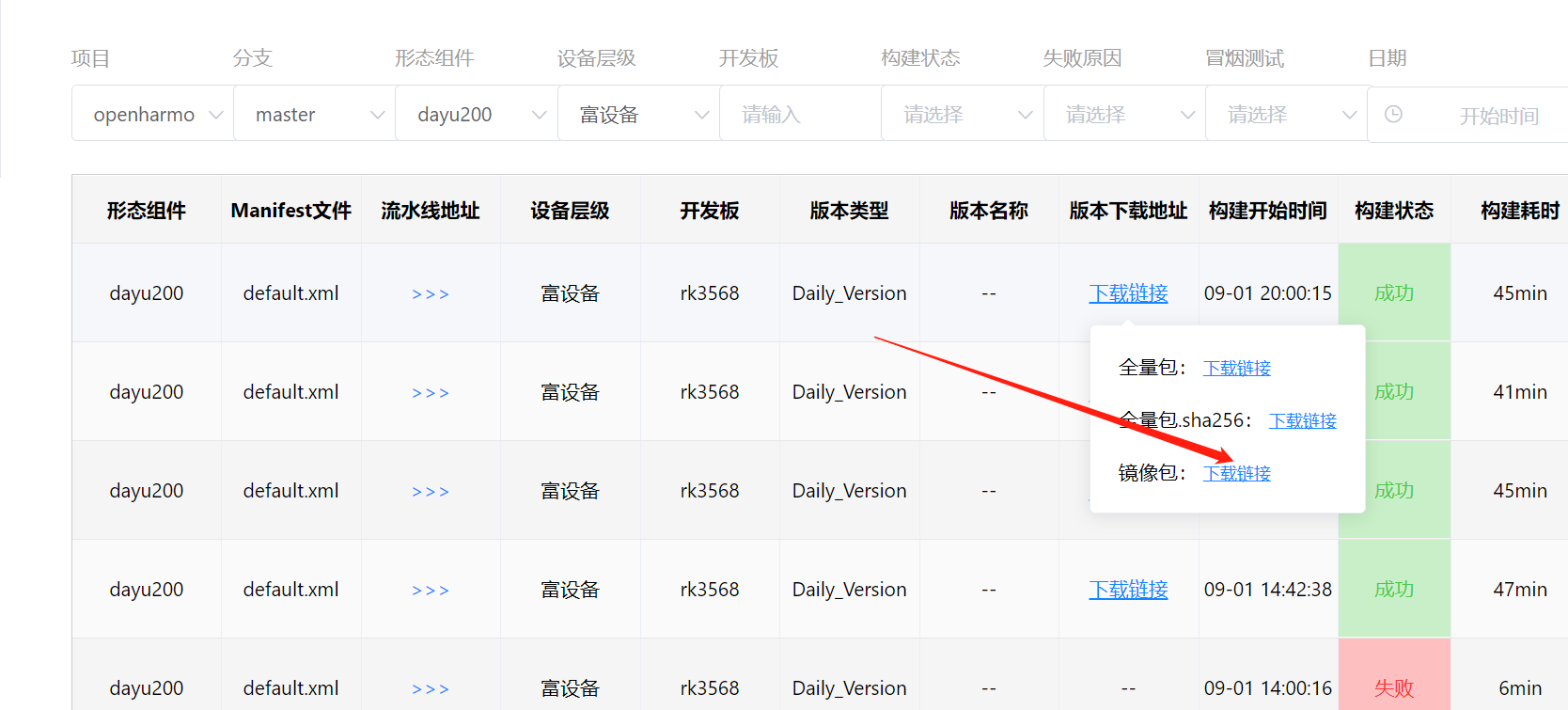Click the 开始时间 date input field

1498,116
